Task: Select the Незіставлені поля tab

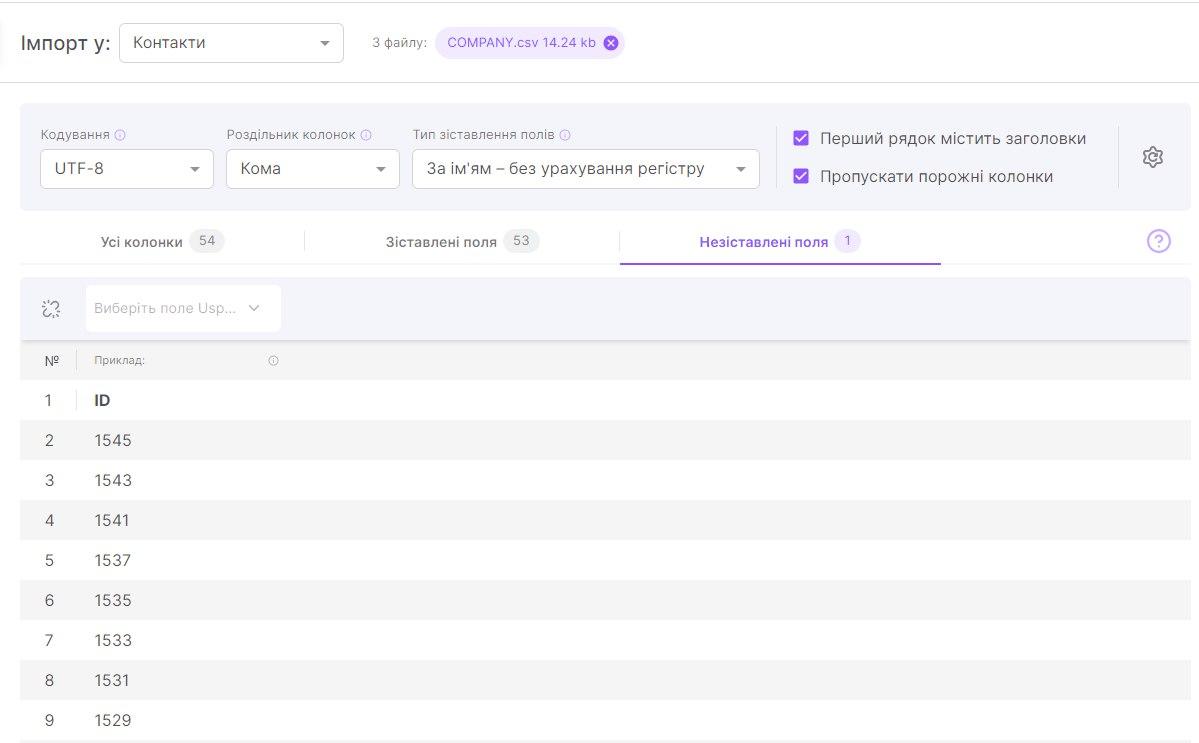Action: point(779,242)
